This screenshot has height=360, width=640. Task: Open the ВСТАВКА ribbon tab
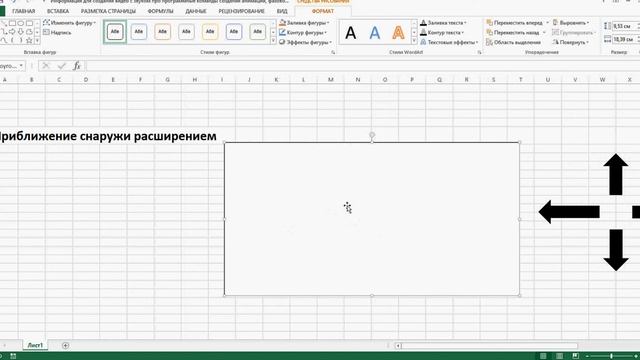click(x=58, y=11)
